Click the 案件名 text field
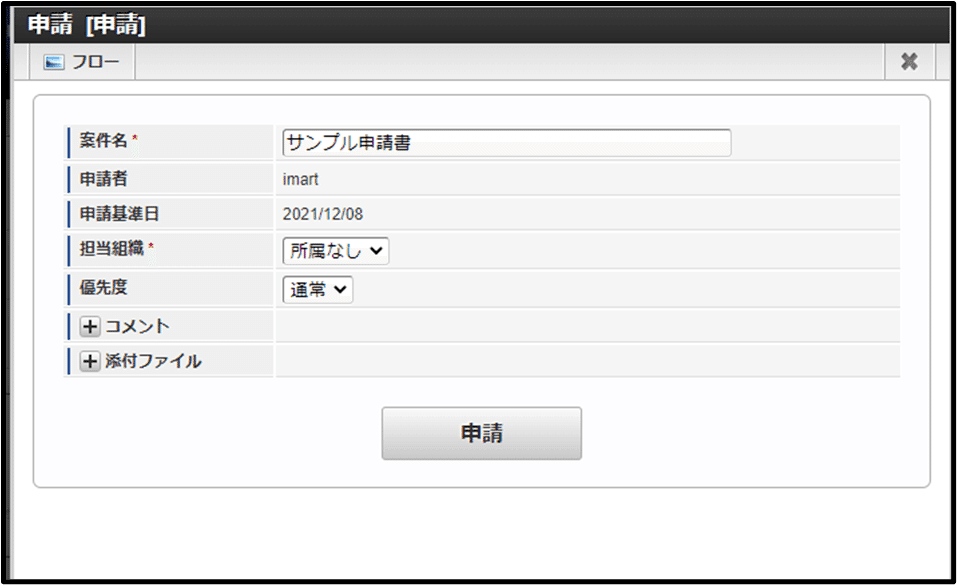 click(x=506, y=143)
